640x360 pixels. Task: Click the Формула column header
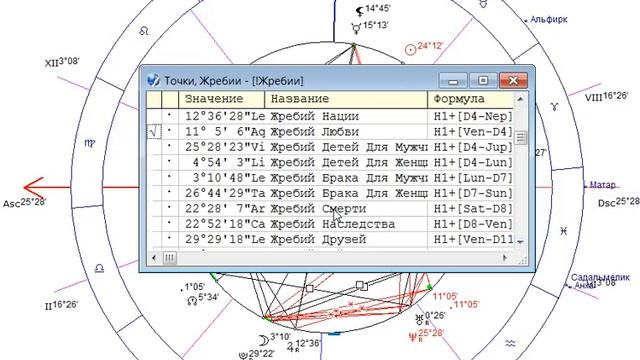[x=470, y=99]
